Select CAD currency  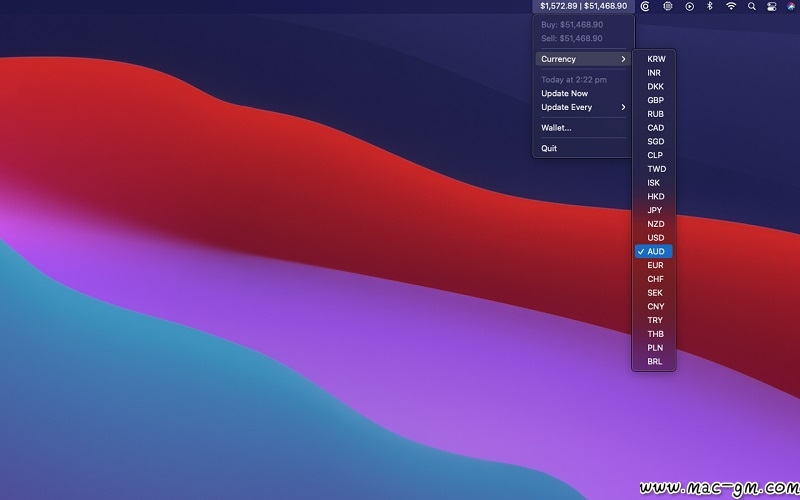(x=654, y=128)
